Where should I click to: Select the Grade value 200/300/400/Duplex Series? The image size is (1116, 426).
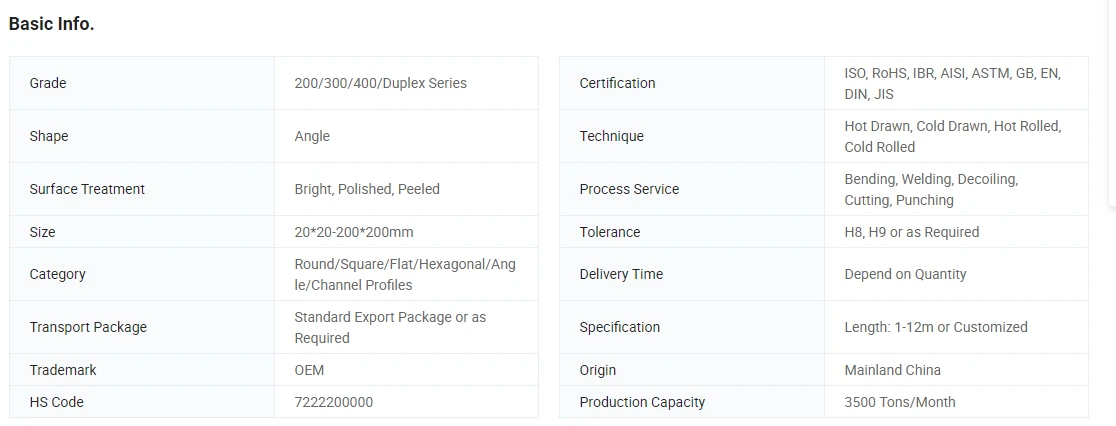[x=381, y=83]
